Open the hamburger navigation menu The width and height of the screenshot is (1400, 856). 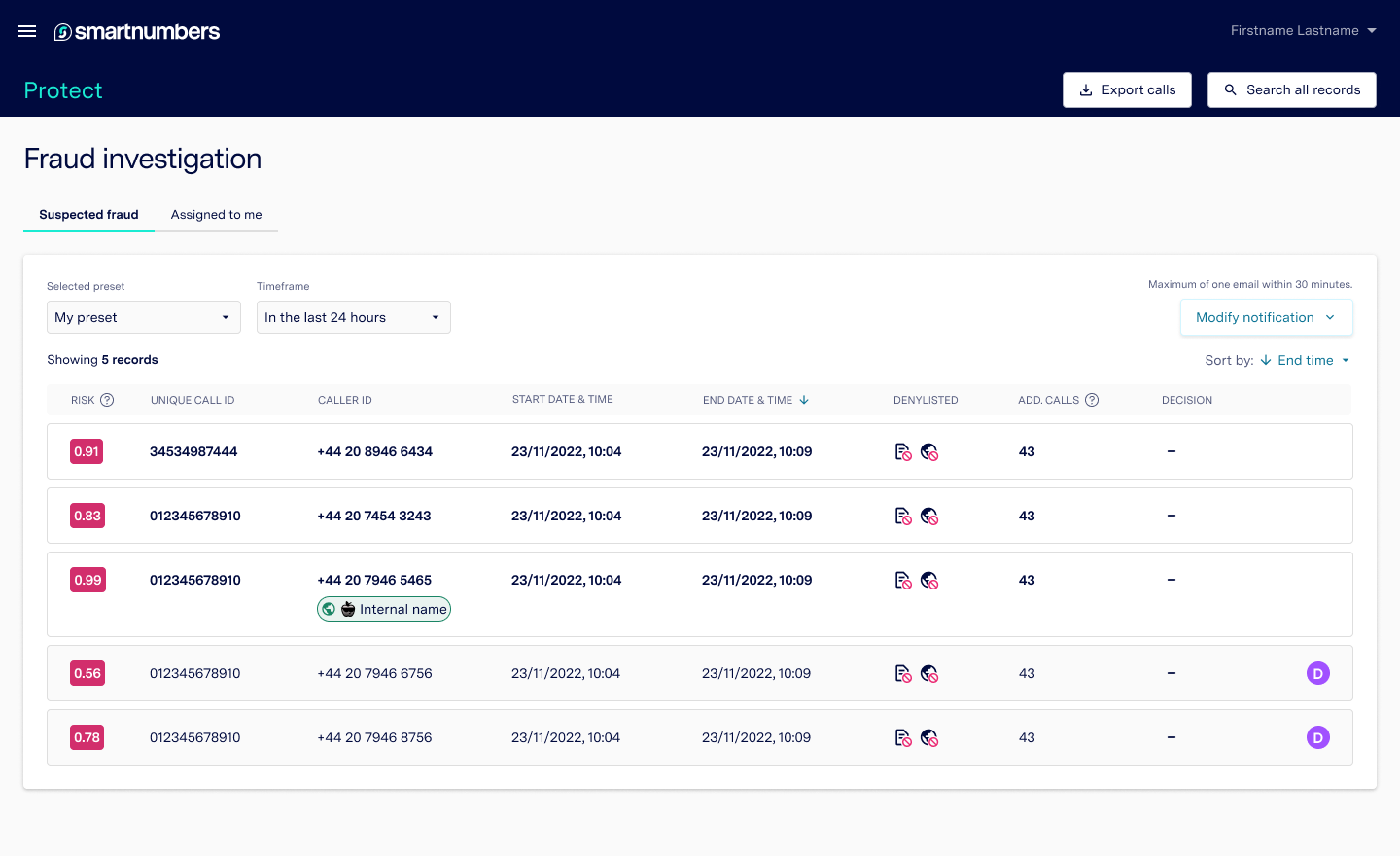pyautogui.click(x=26, y=30)
